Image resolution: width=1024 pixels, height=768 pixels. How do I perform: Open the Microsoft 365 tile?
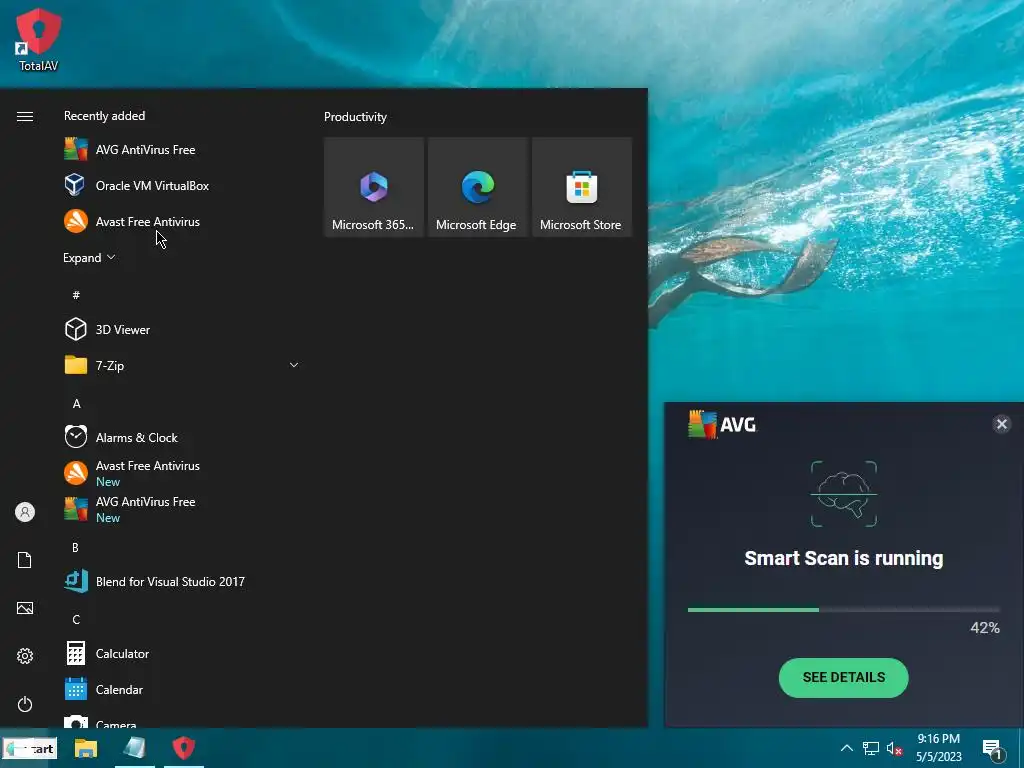374,187
